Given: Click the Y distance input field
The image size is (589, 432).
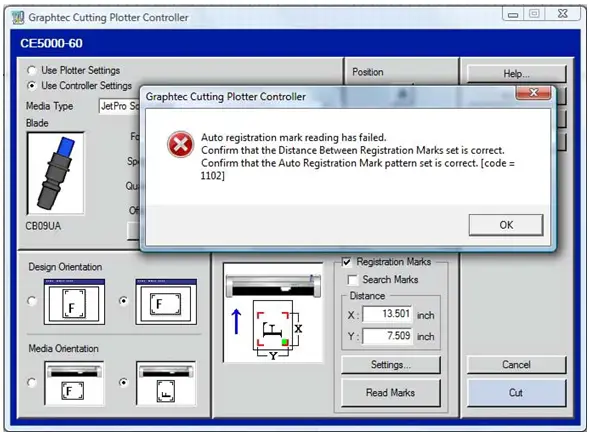Looking at the screenshot, I should pos(387,335).
